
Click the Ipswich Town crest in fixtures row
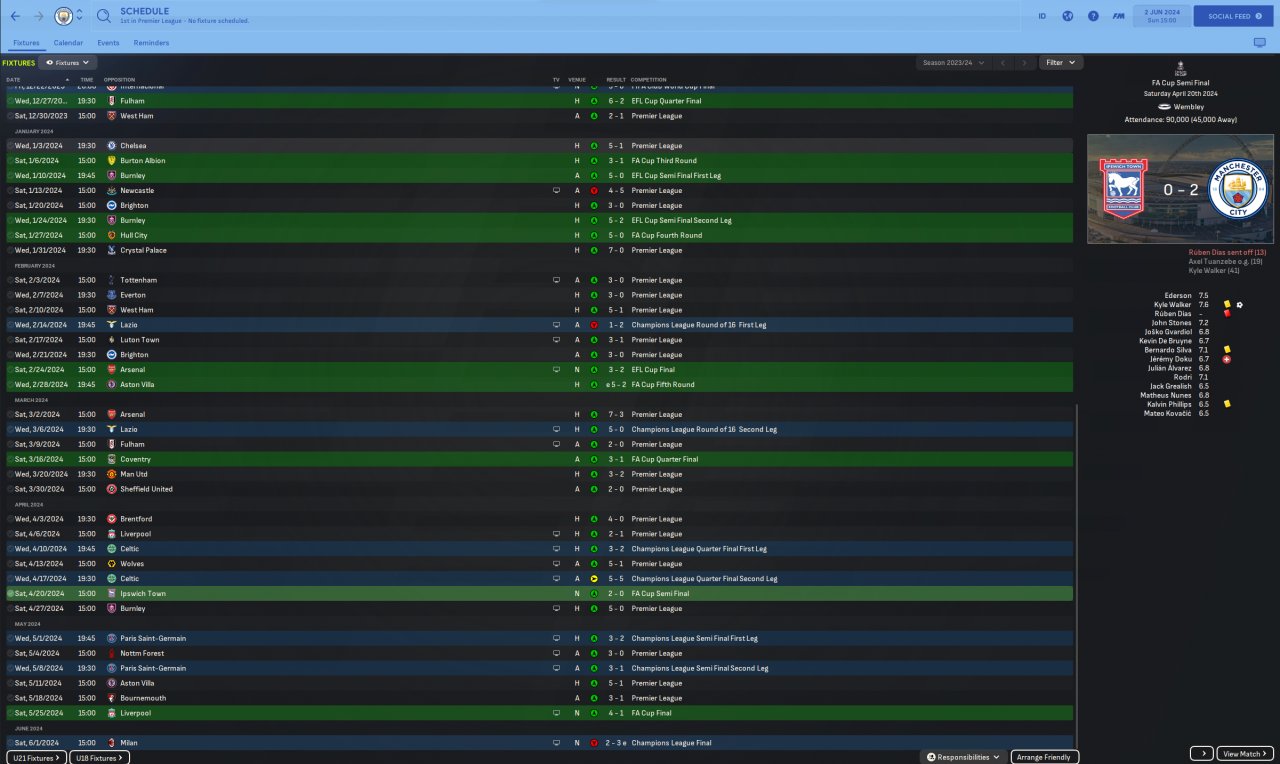(x=112, y=594)
